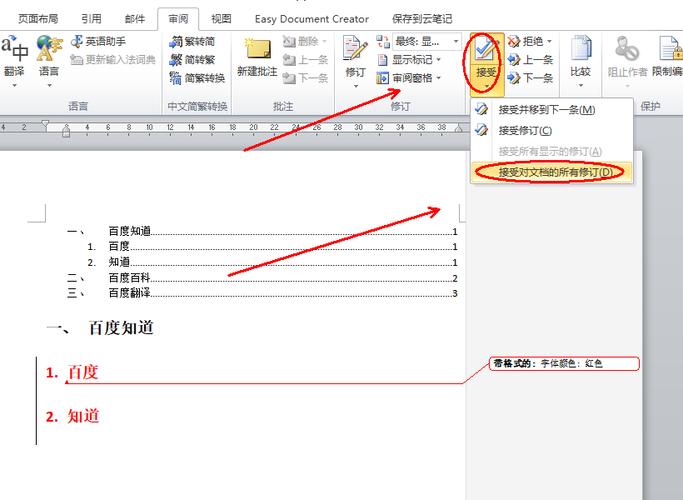683x500 pixels.
Task: Open the 审阅窗格 reviewing pane
Action: (404, 78)
